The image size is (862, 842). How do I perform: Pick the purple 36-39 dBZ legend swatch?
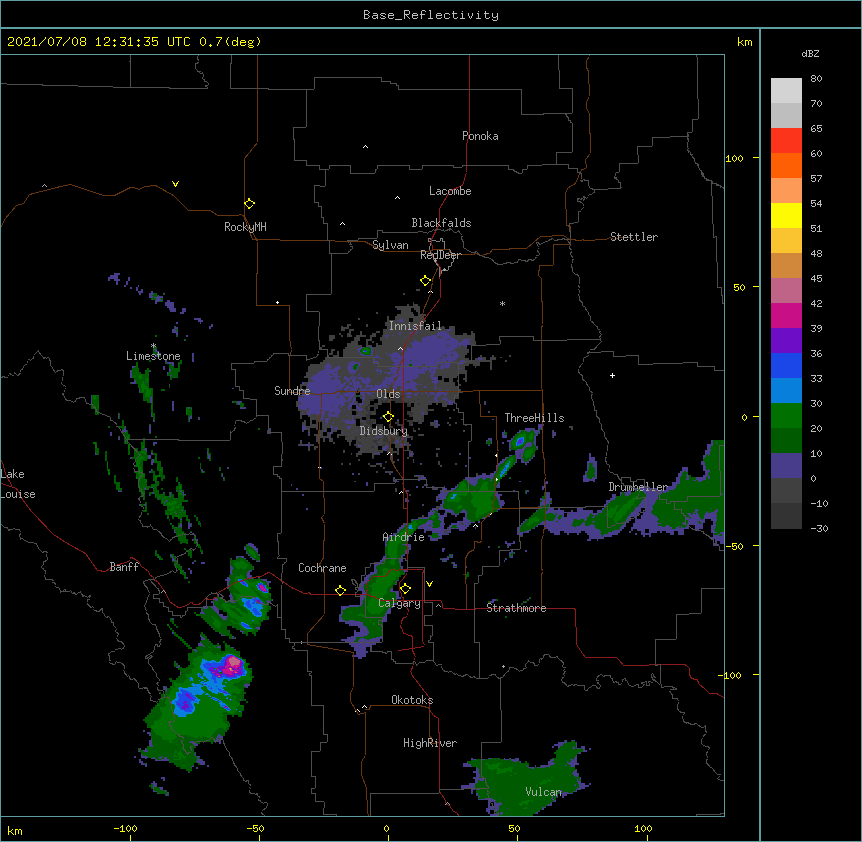click(786, 340)
